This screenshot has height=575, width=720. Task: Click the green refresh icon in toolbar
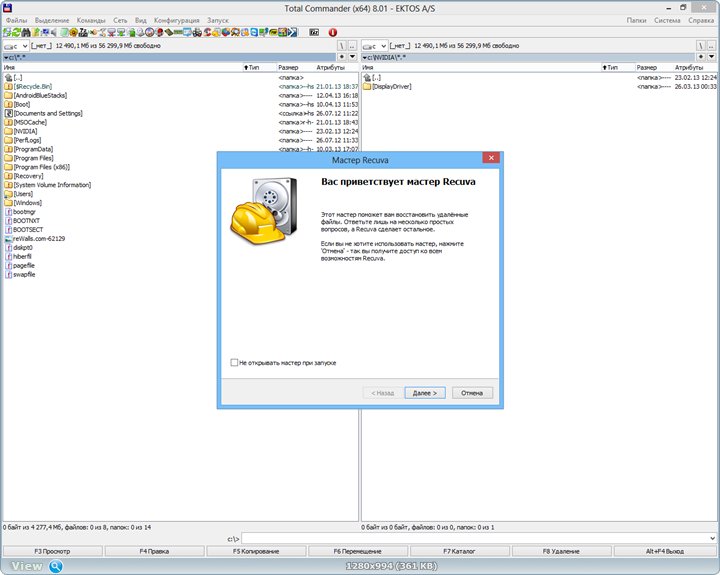[x=8, y=32]
